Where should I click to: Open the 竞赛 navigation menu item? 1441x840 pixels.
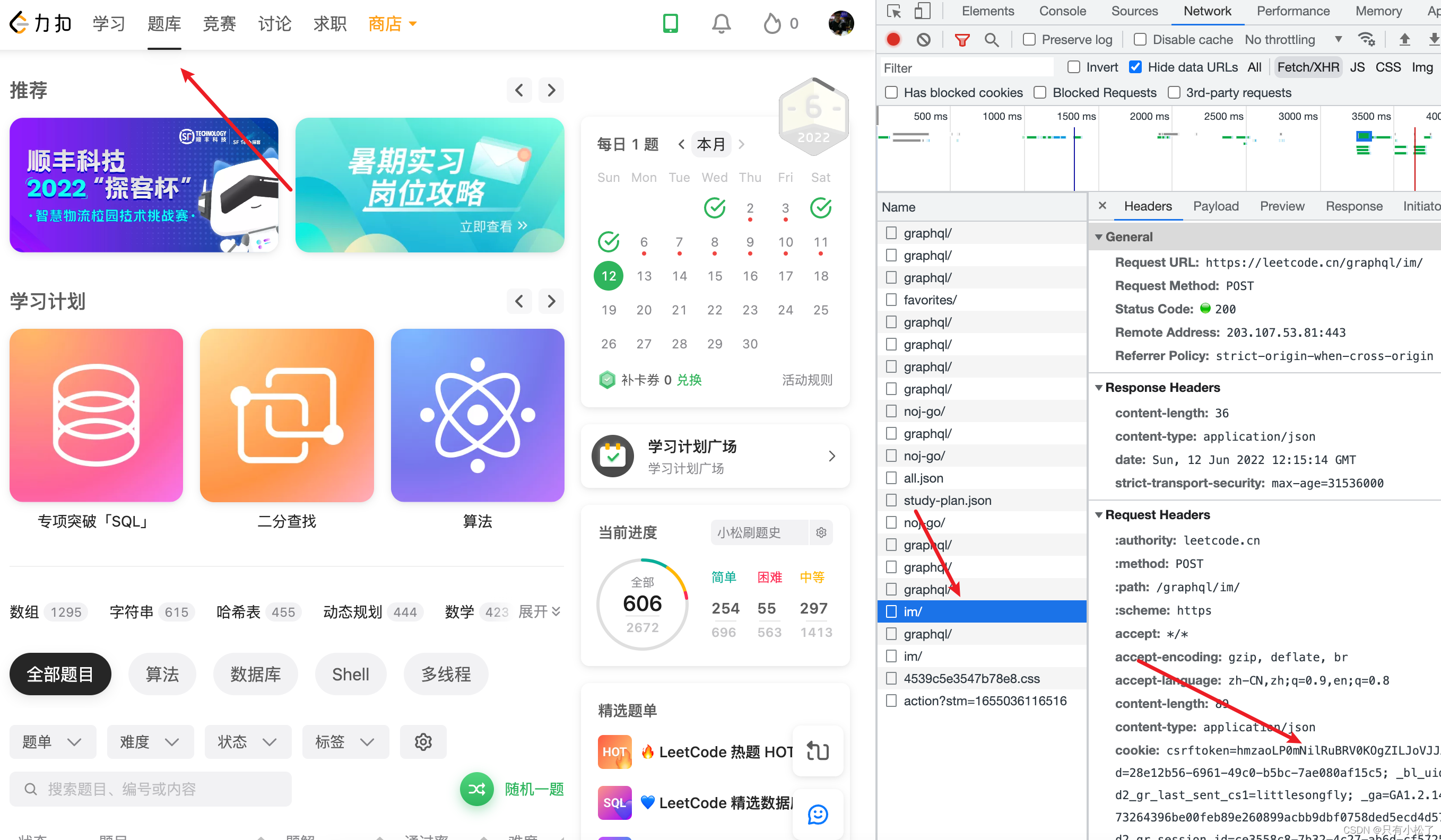coord(220,23)
